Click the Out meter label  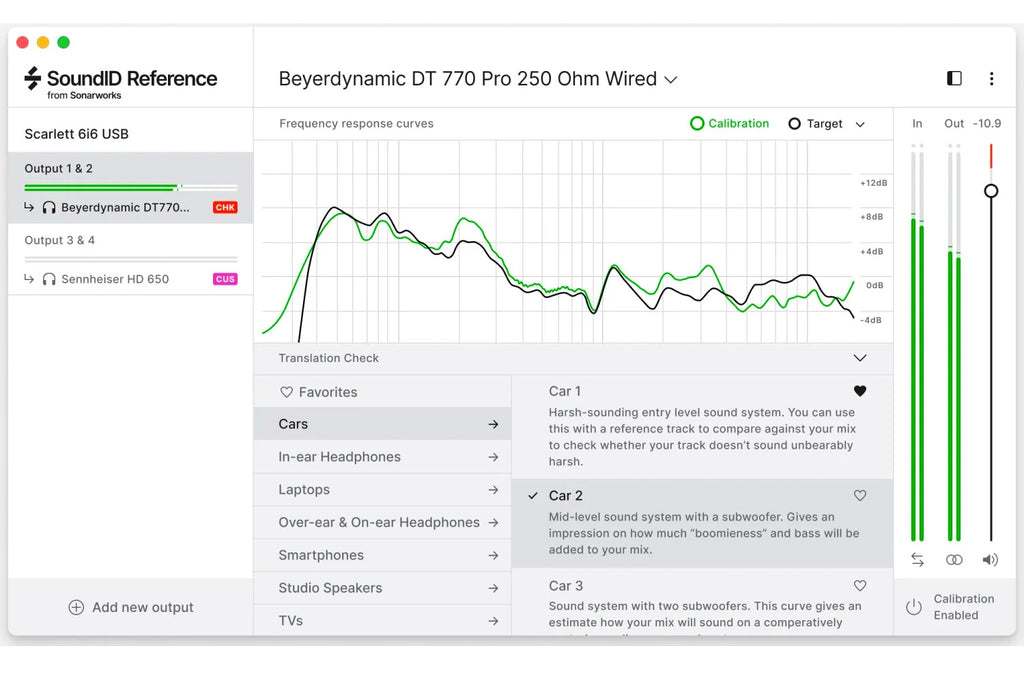point(954,123)
